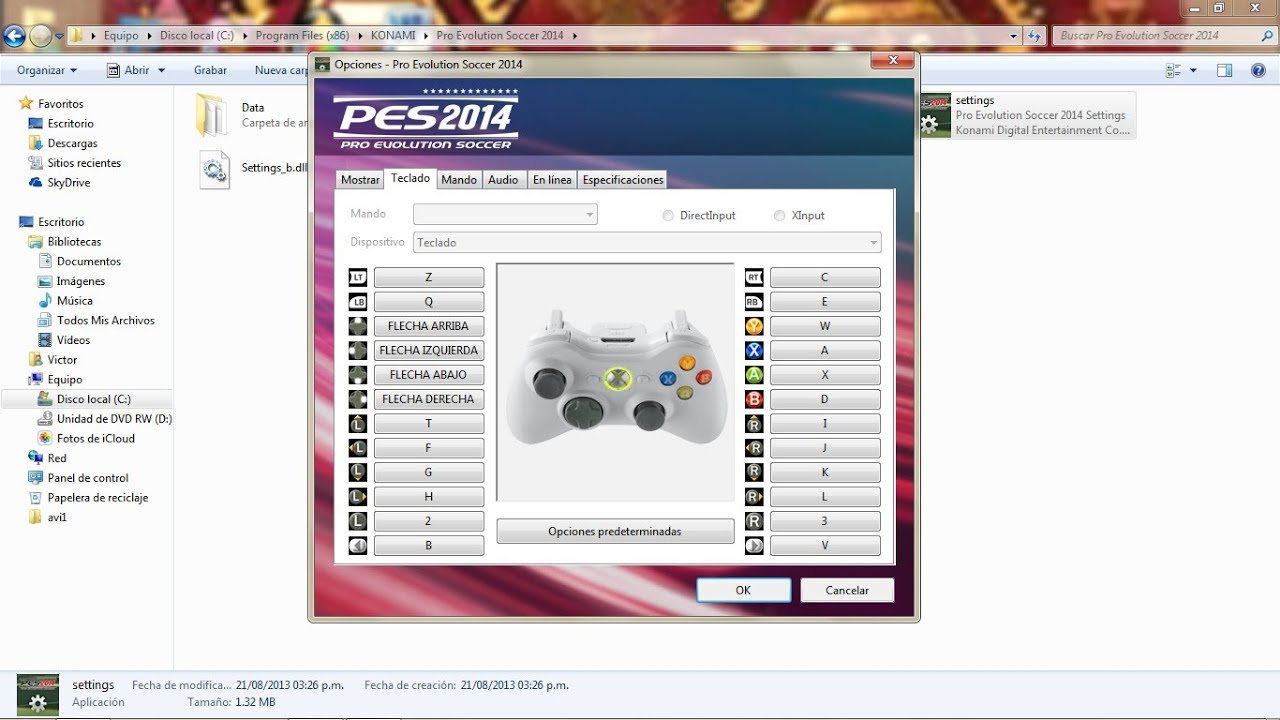Expand Disco local (C:) breadcrumb arrow

click(x=244, y=35)
